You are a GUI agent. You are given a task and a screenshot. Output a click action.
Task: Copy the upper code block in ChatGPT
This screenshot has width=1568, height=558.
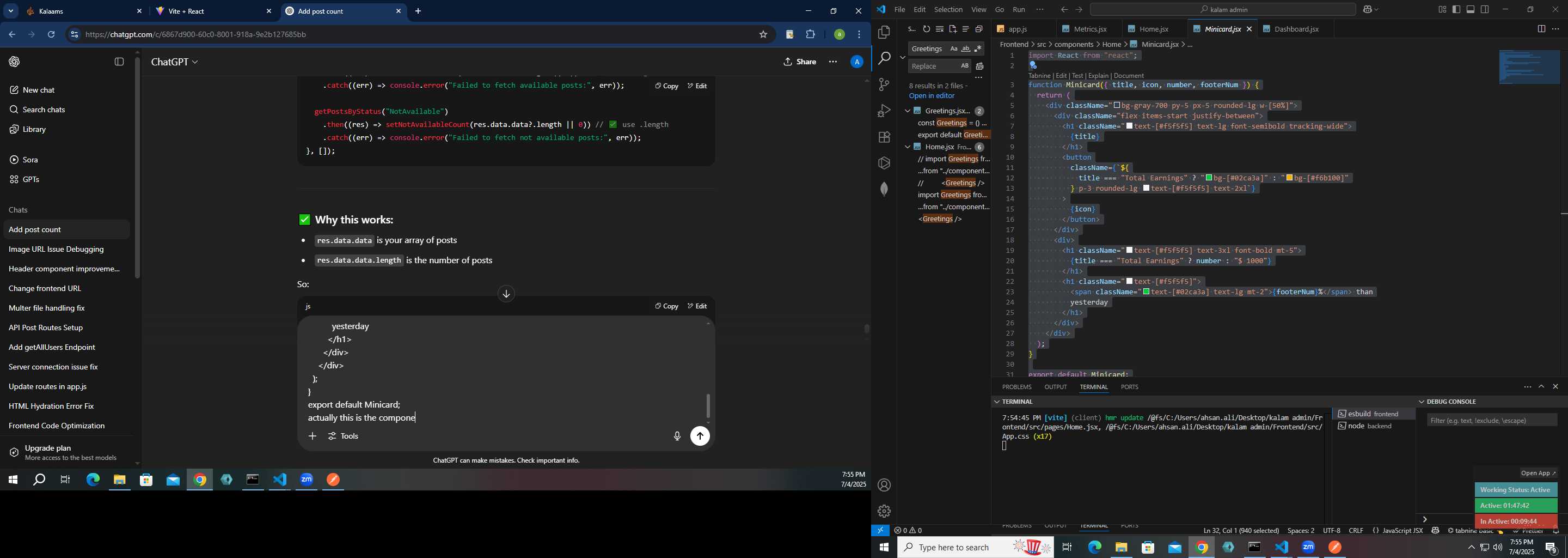click(x=666, y=86)
